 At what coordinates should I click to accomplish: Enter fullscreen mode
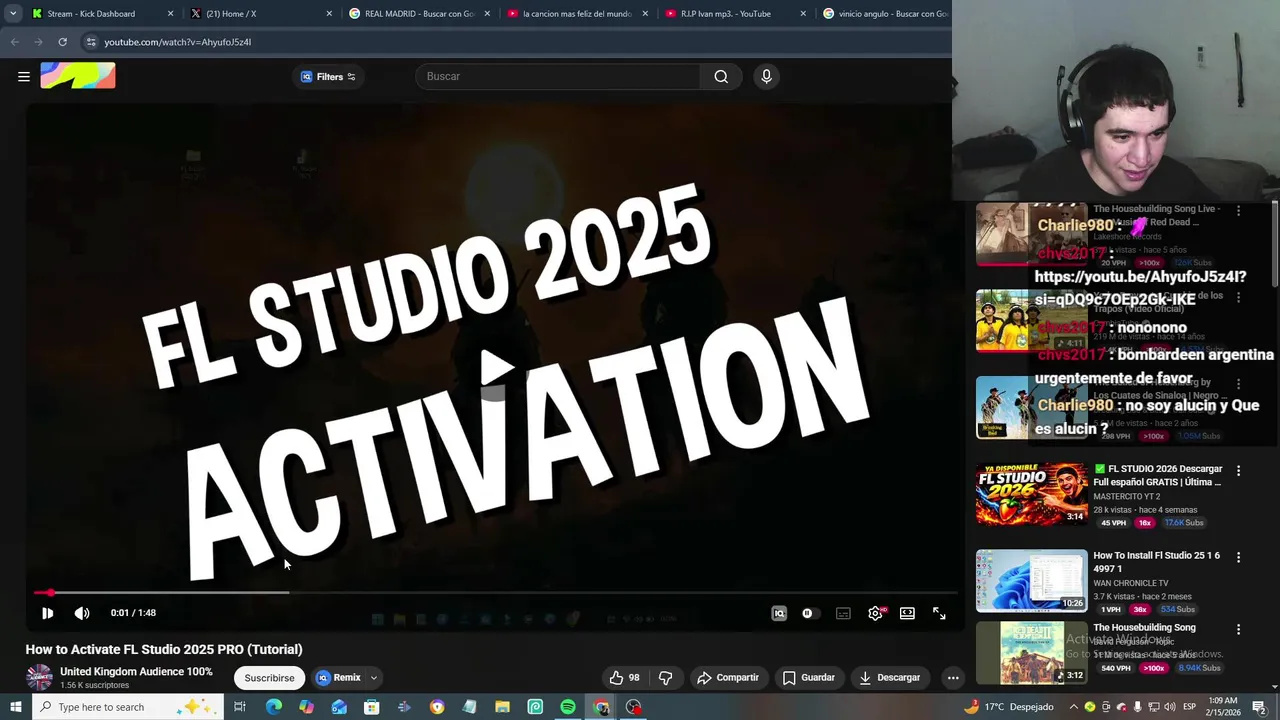tap(939, 613)
